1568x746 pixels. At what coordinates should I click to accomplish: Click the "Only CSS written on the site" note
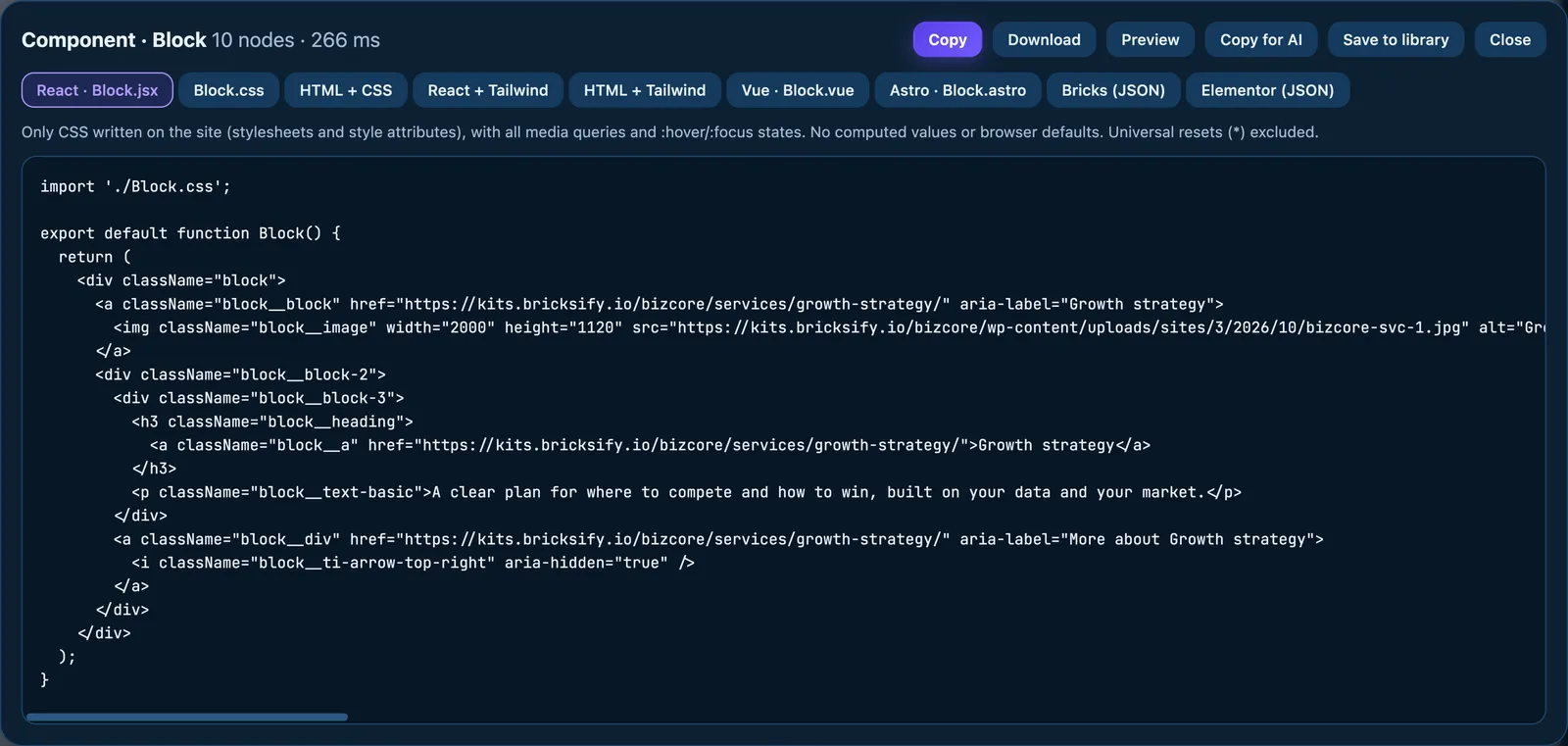point(669,132)
